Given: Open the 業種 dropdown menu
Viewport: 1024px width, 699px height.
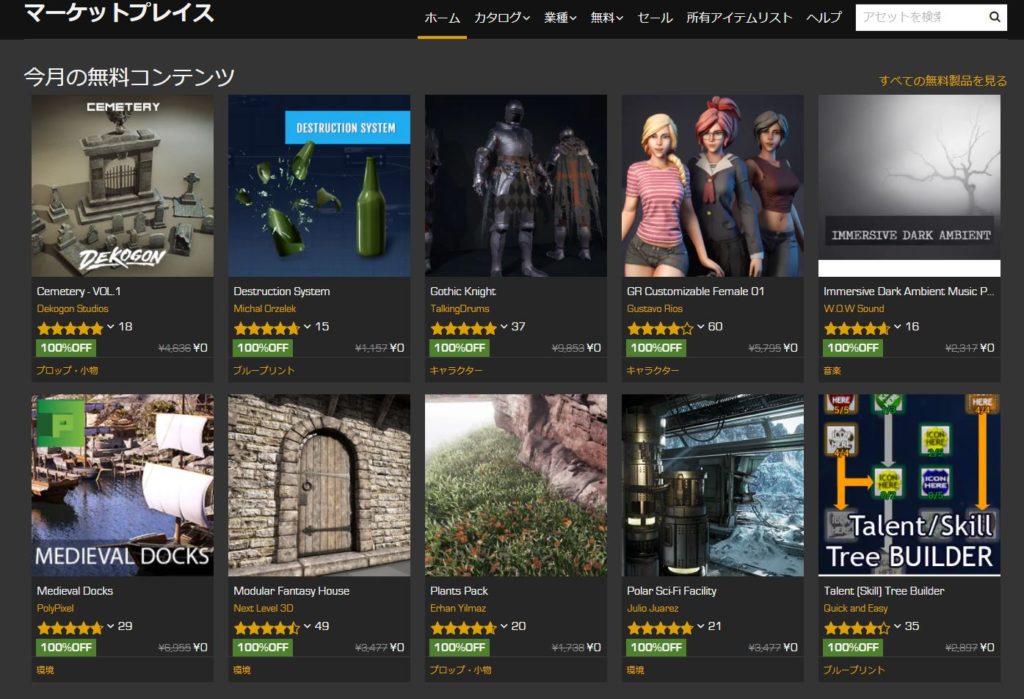Looking at the screenshot, I should pyautogui.click(x=560, y=18).
